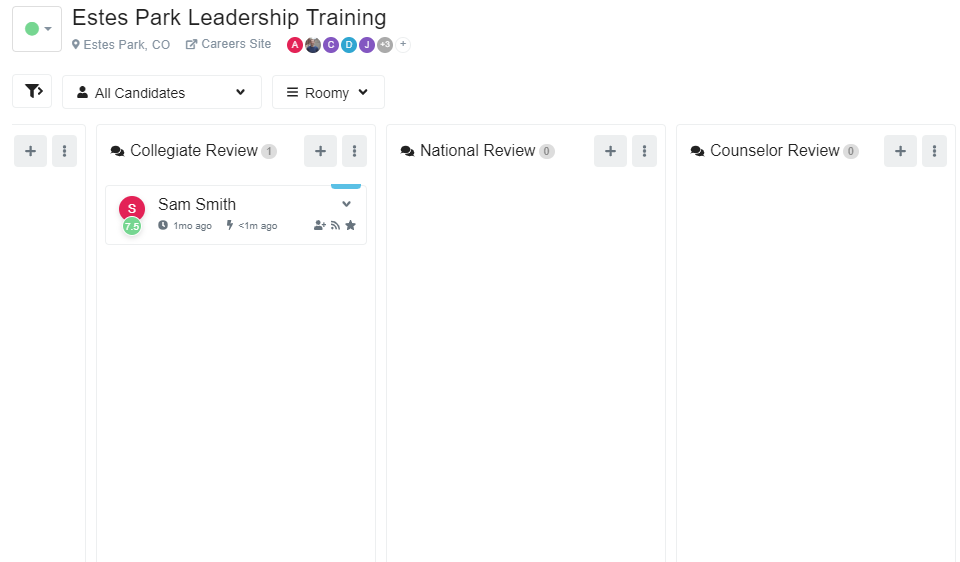Viewport: 960px width, 562px height.
Task: Click the plus button to add team member
Action: coord(403,44)
